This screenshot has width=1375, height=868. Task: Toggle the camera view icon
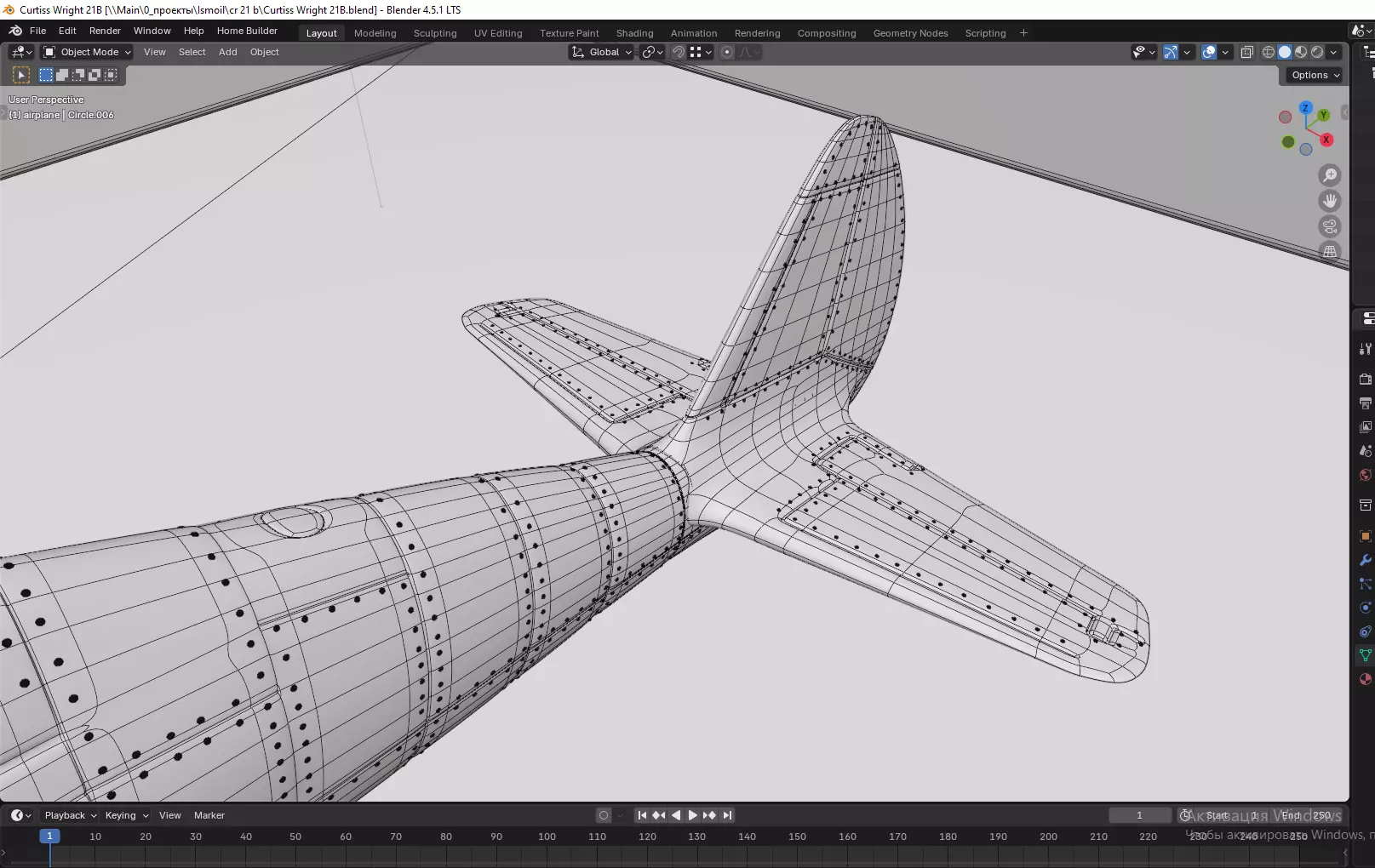(1329, 226)
